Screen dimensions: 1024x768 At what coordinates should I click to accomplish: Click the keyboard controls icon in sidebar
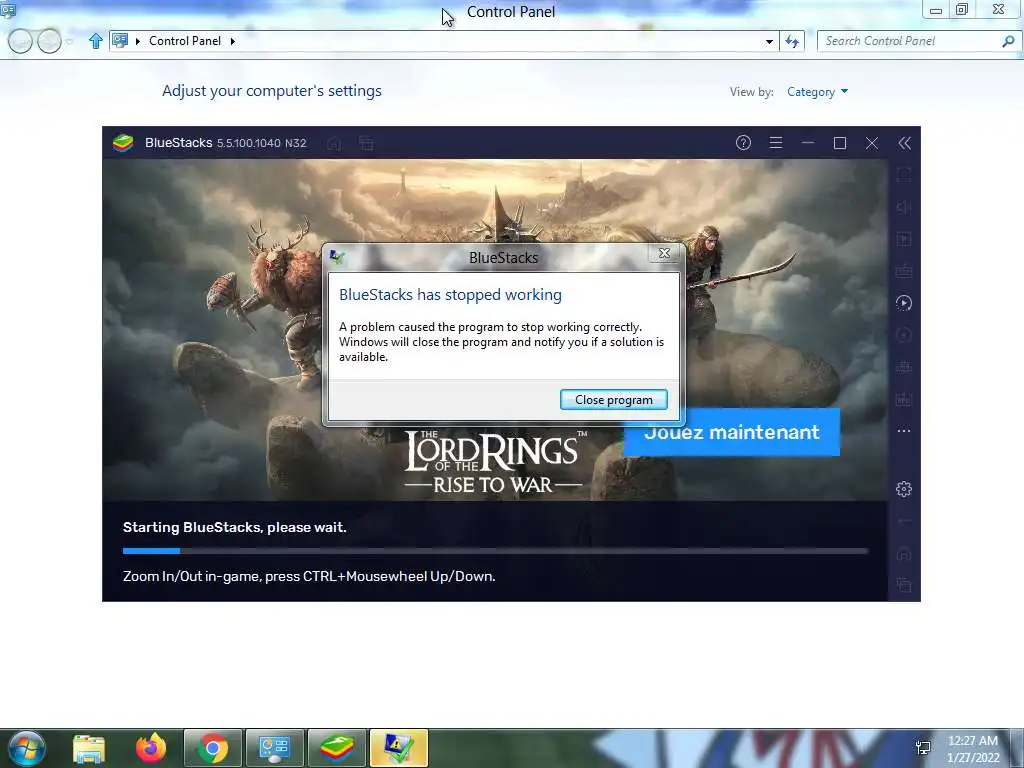(x=904, y=271)
